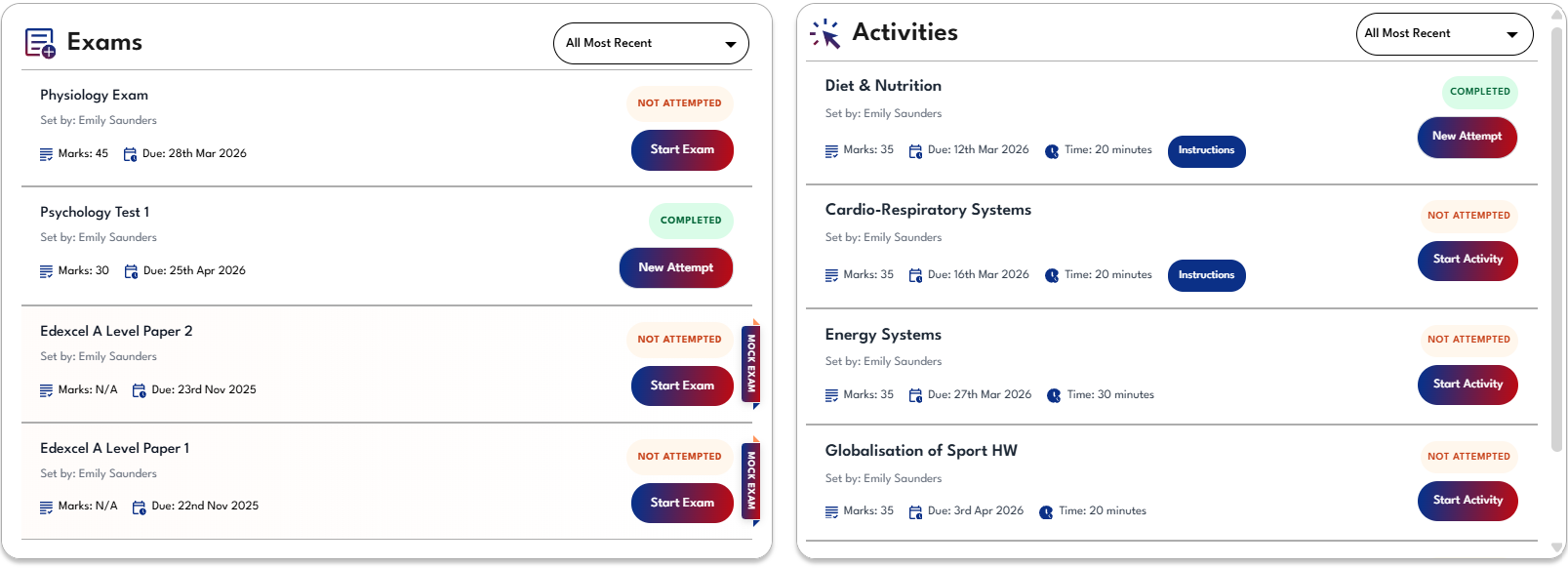This screenshot has height=568, width=1568.
Task: Open Instructions for Cardio-Respiratory Systems
Action: [x=1206, y=275]
